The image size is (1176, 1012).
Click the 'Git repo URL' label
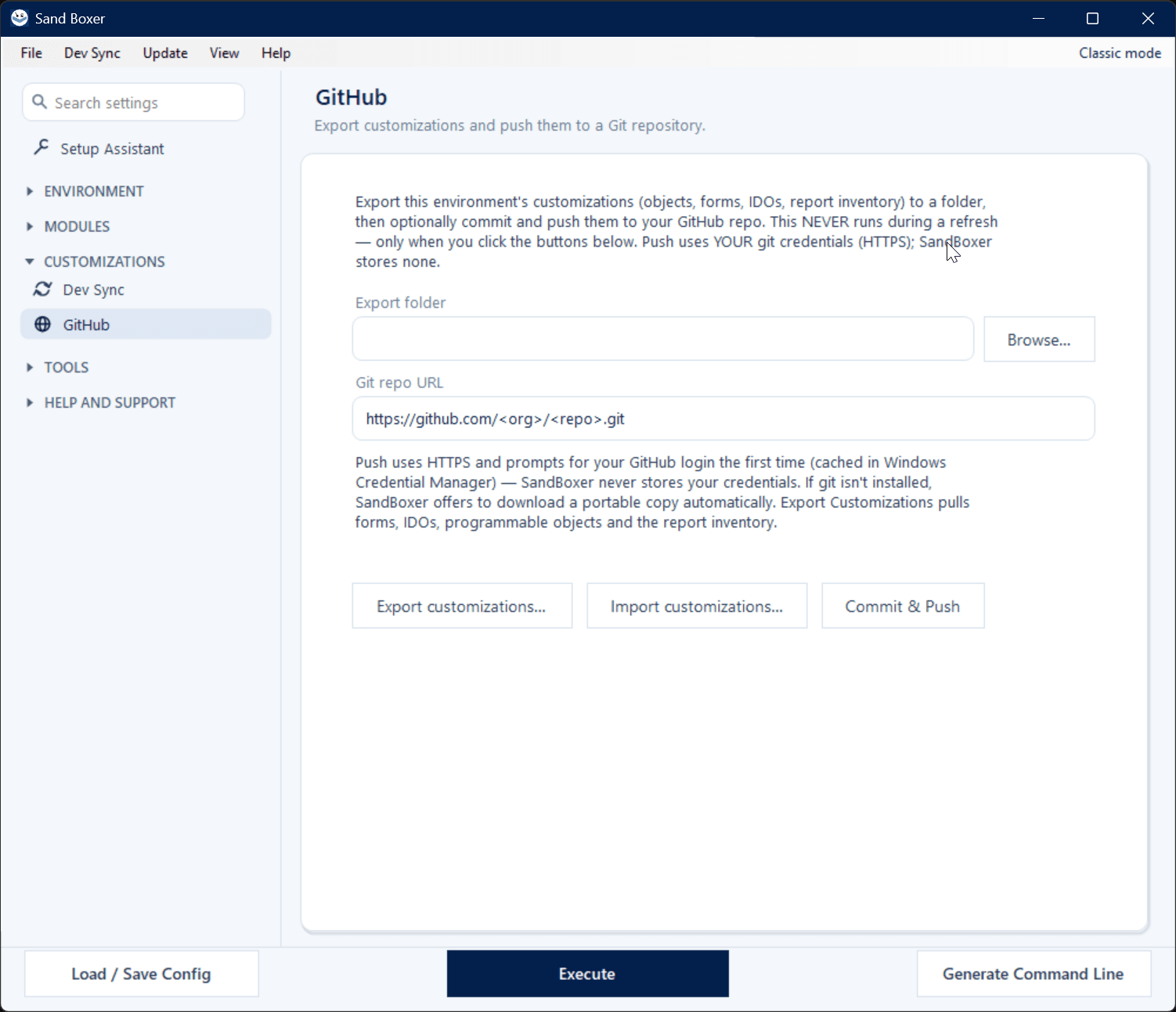(x=399, y=383)
